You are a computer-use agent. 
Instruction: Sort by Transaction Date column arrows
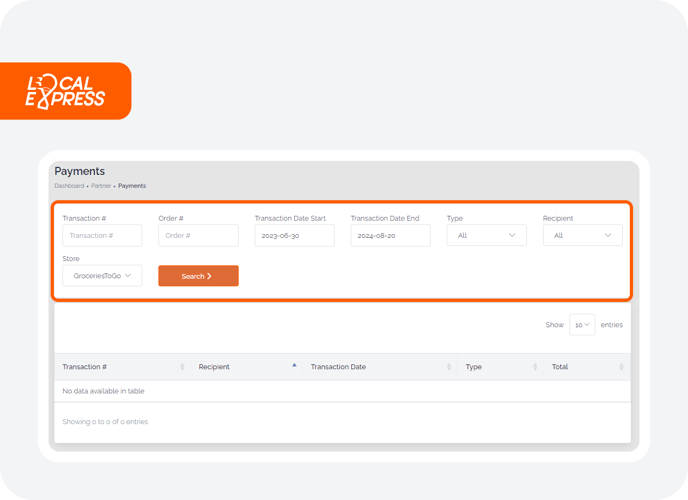(448, 367)
